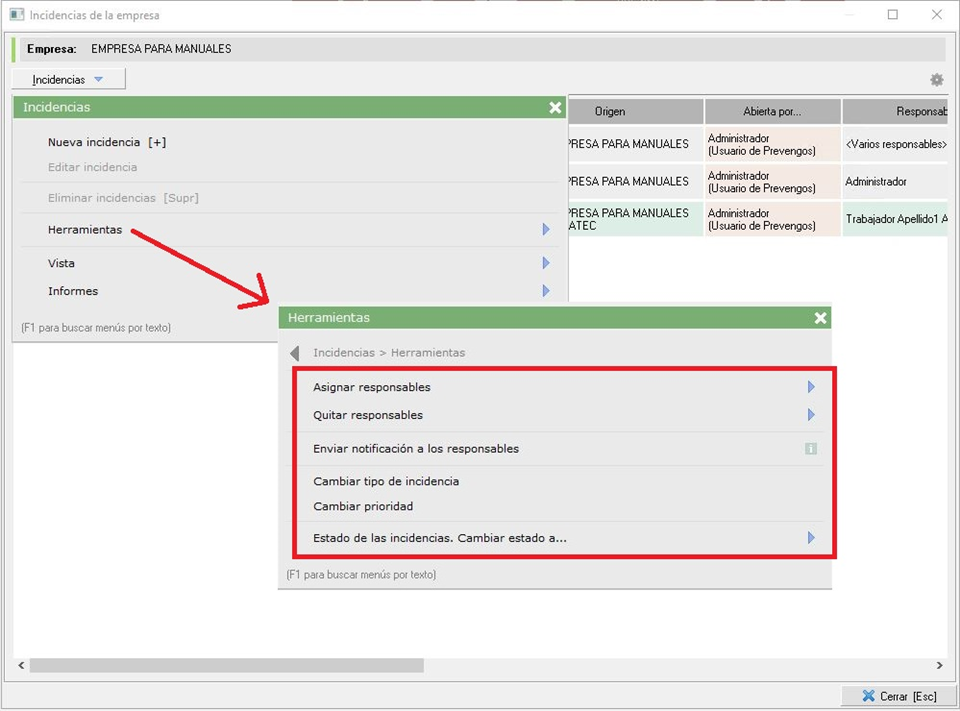This screenshot has width=960, height=711.
Task: Expand the Cambiar estado a submenu arrow
Action: point(811,538)
